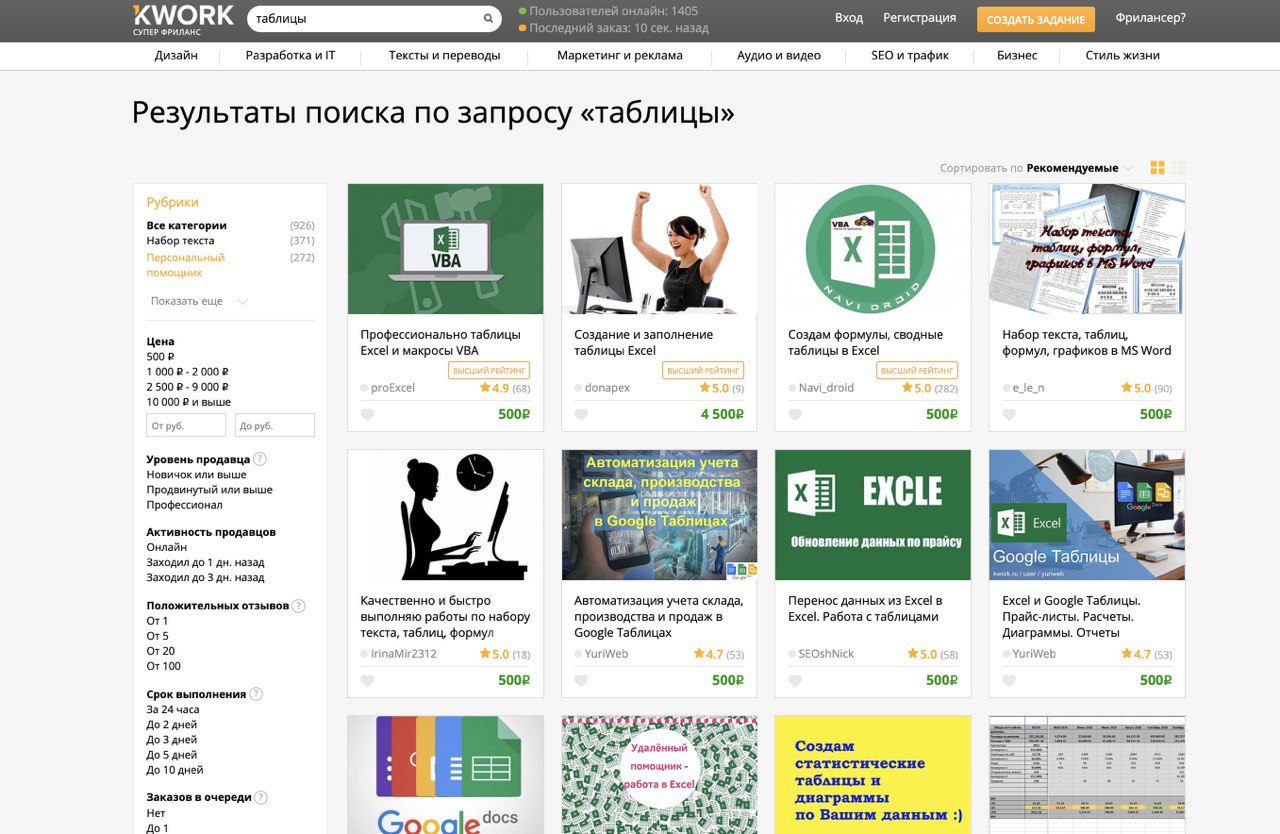Screen dimensions: 1280x834
Task: Filter by price 500 ₽
Action: point(160,357)
